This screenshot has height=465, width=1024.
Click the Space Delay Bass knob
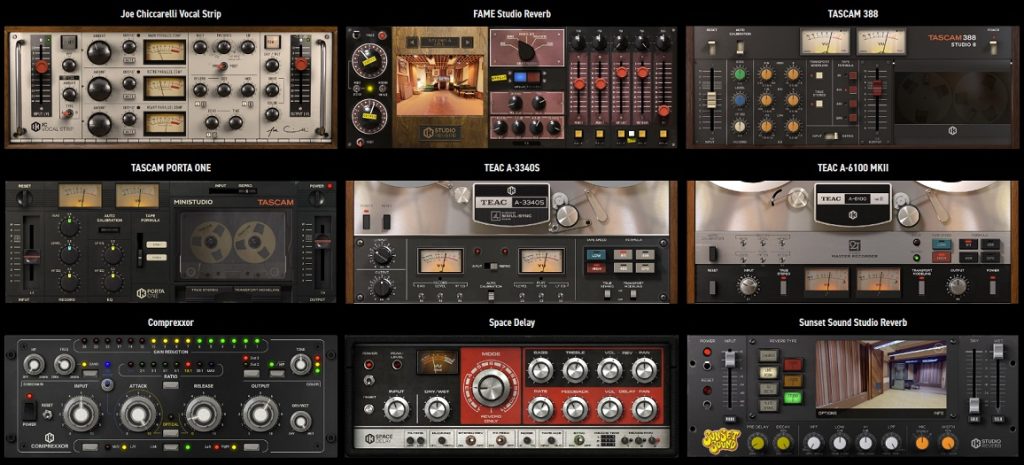(x=543, y=371)
